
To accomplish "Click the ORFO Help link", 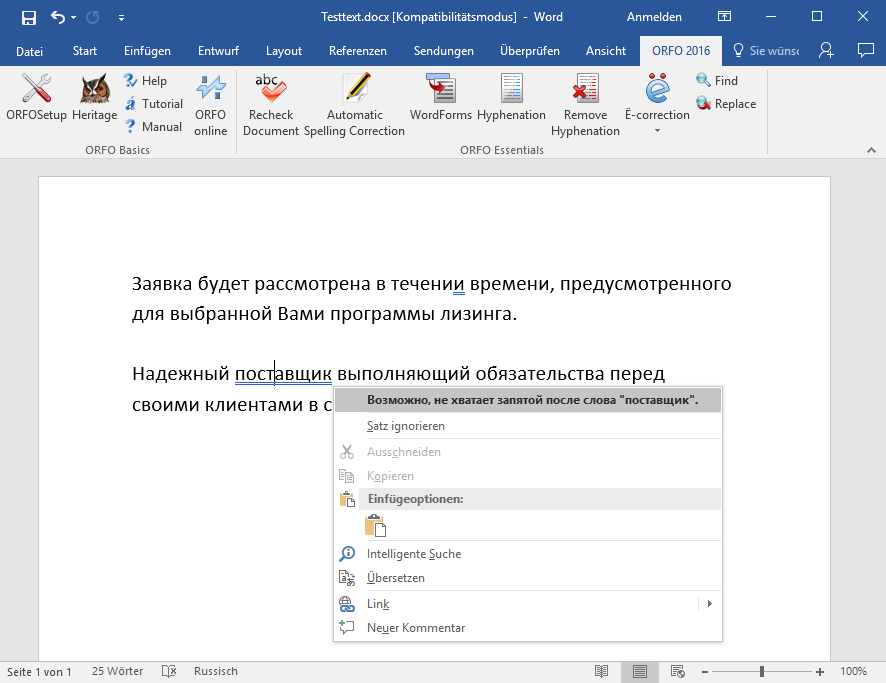I will tap(154, 81).
